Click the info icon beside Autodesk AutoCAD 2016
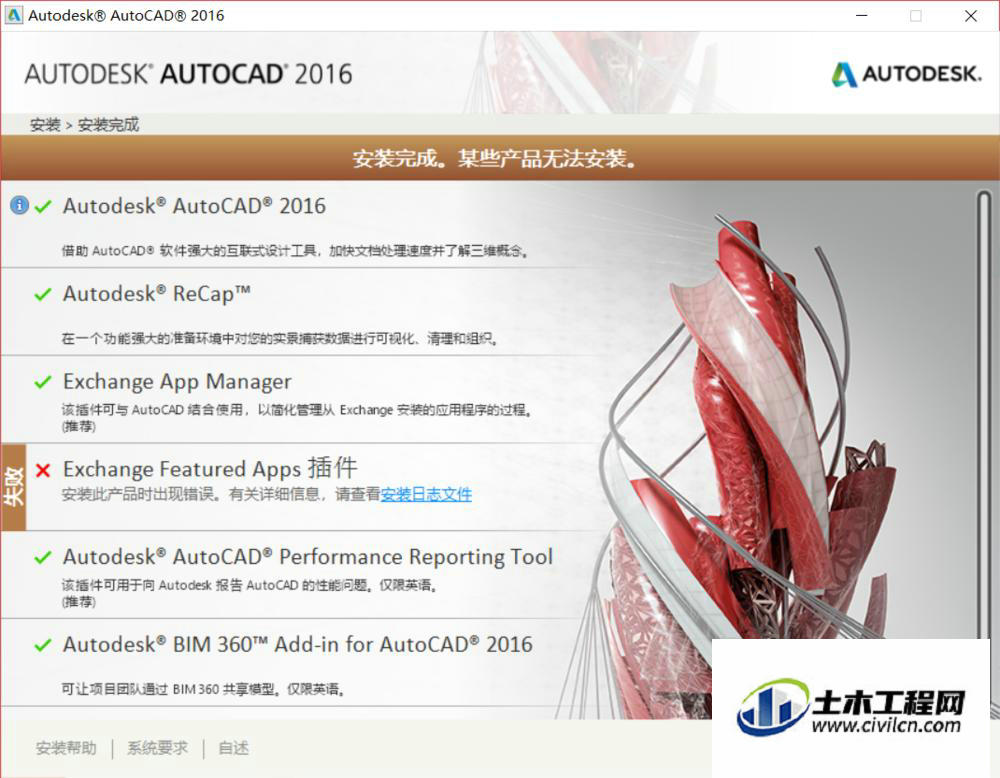Image resolution: width=1000 pixels, height=778 pixels. (19, 205)
